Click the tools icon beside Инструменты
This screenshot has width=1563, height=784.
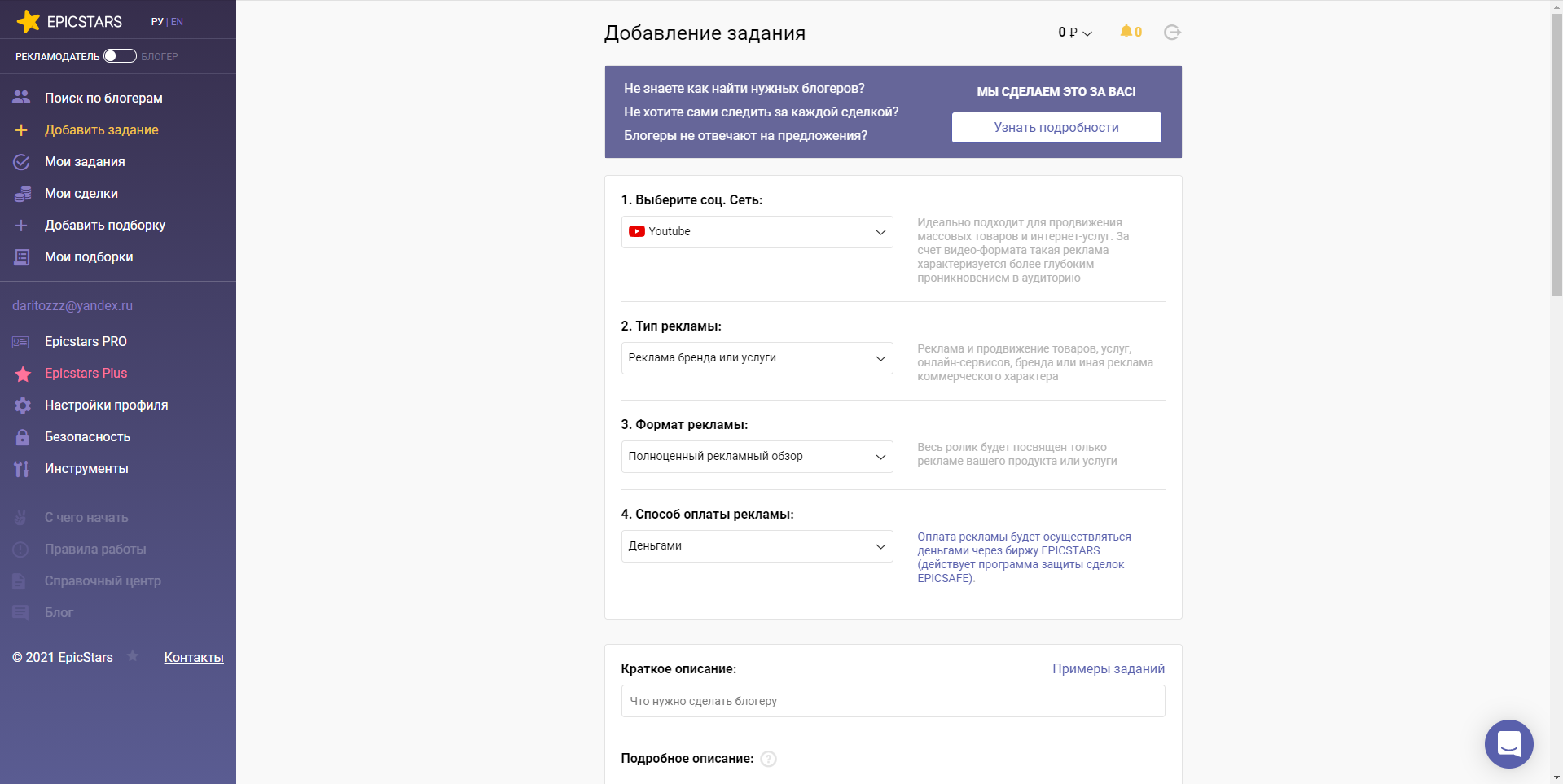(x=22, y=469)
